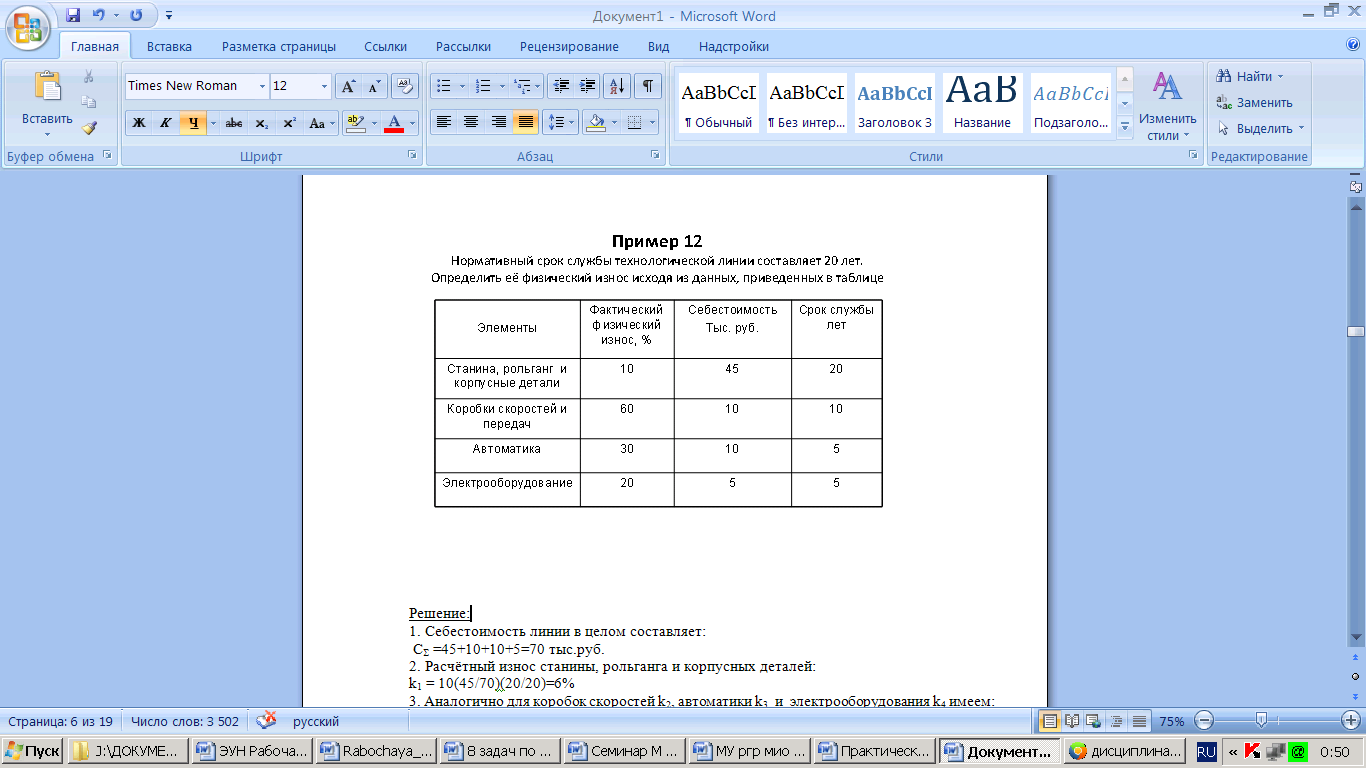Decrease paragraph indent

[x=561, y=86]
